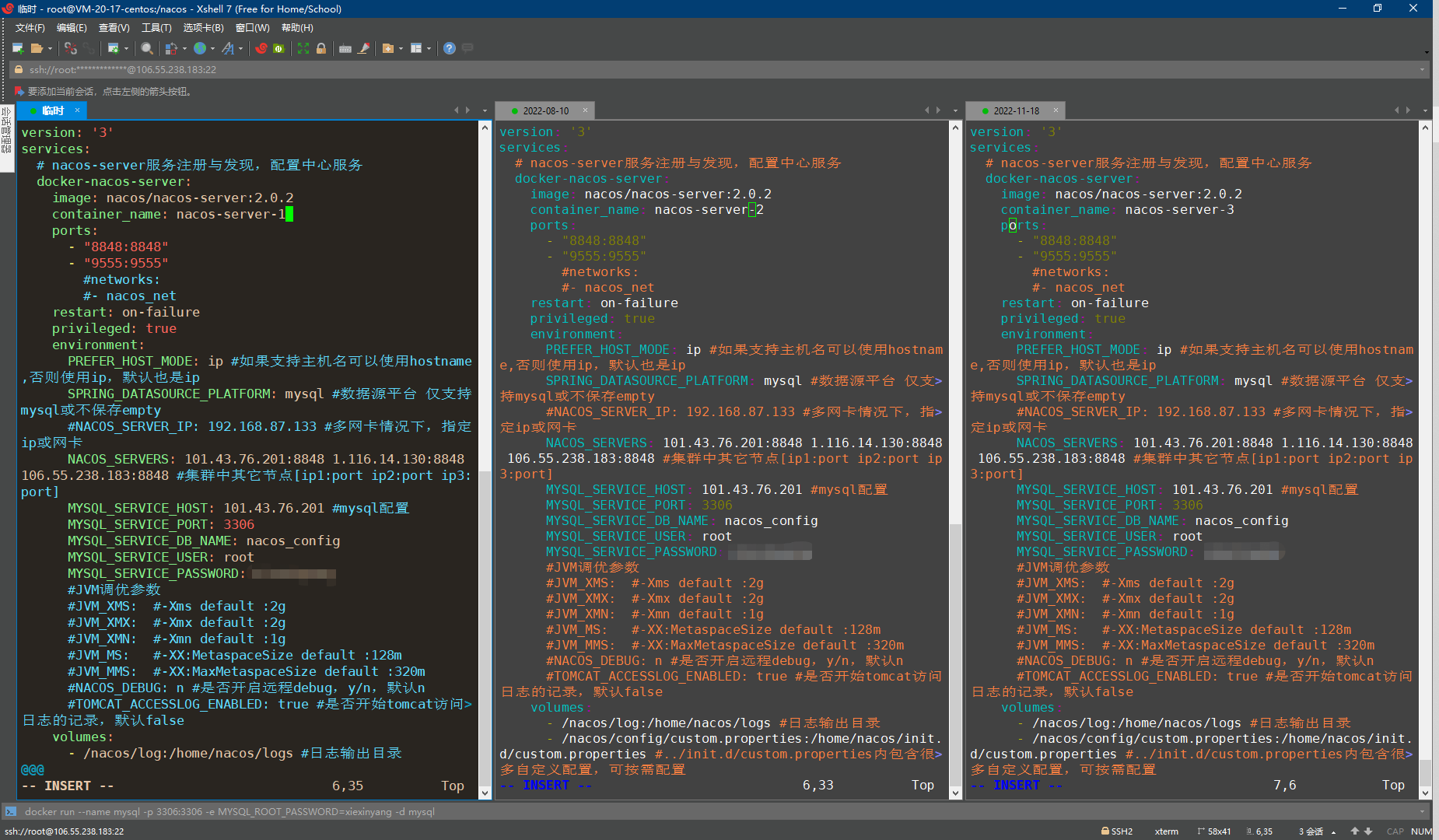Close the 2022-08-10 tab
Viewport: 1439px width, 840px height.
[x=585, y=110]
